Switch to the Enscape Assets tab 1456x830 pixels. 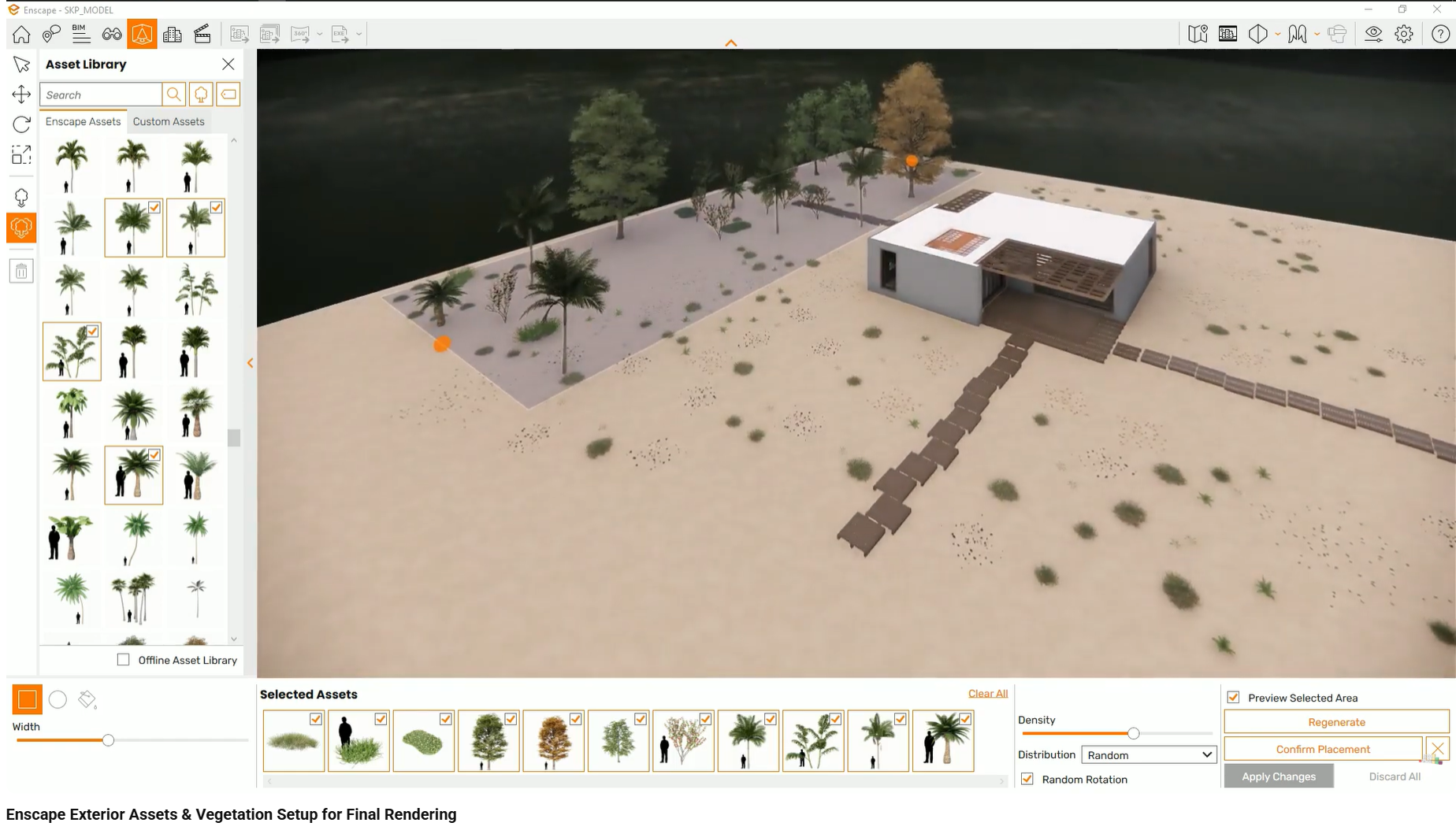pyautogui.click(x=82, y=121)
